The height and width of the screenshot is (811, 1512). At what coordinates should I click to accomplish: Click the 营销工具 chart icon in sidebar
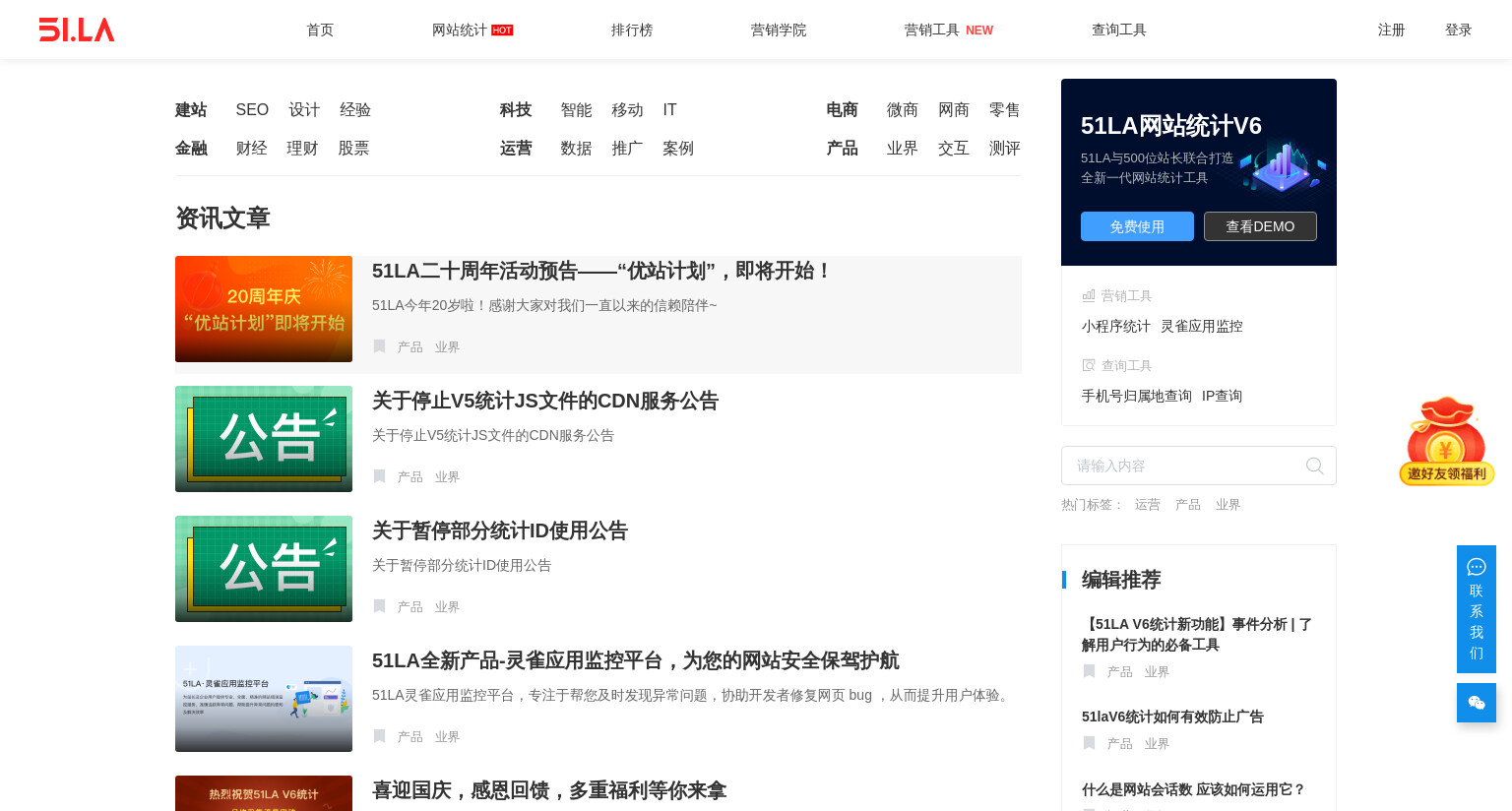pos(1089,295)
